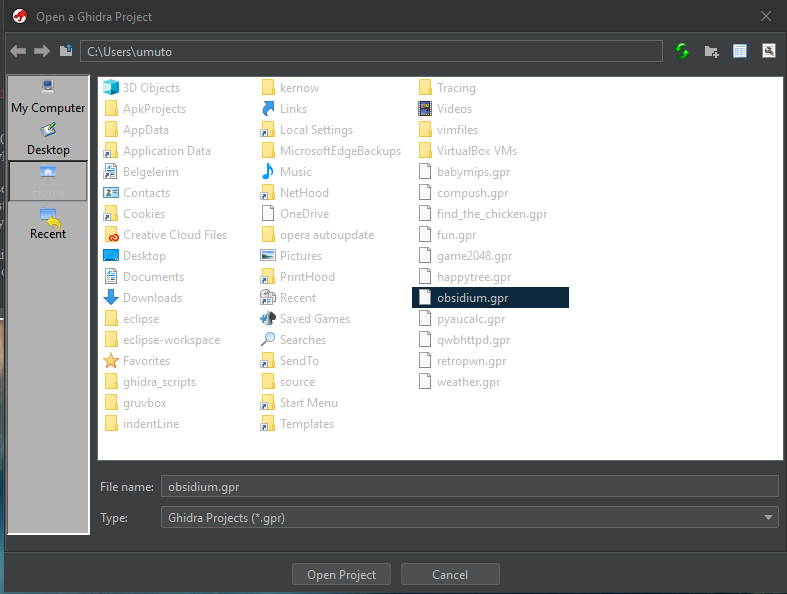Click the Cancel button

tap(450, 574)
